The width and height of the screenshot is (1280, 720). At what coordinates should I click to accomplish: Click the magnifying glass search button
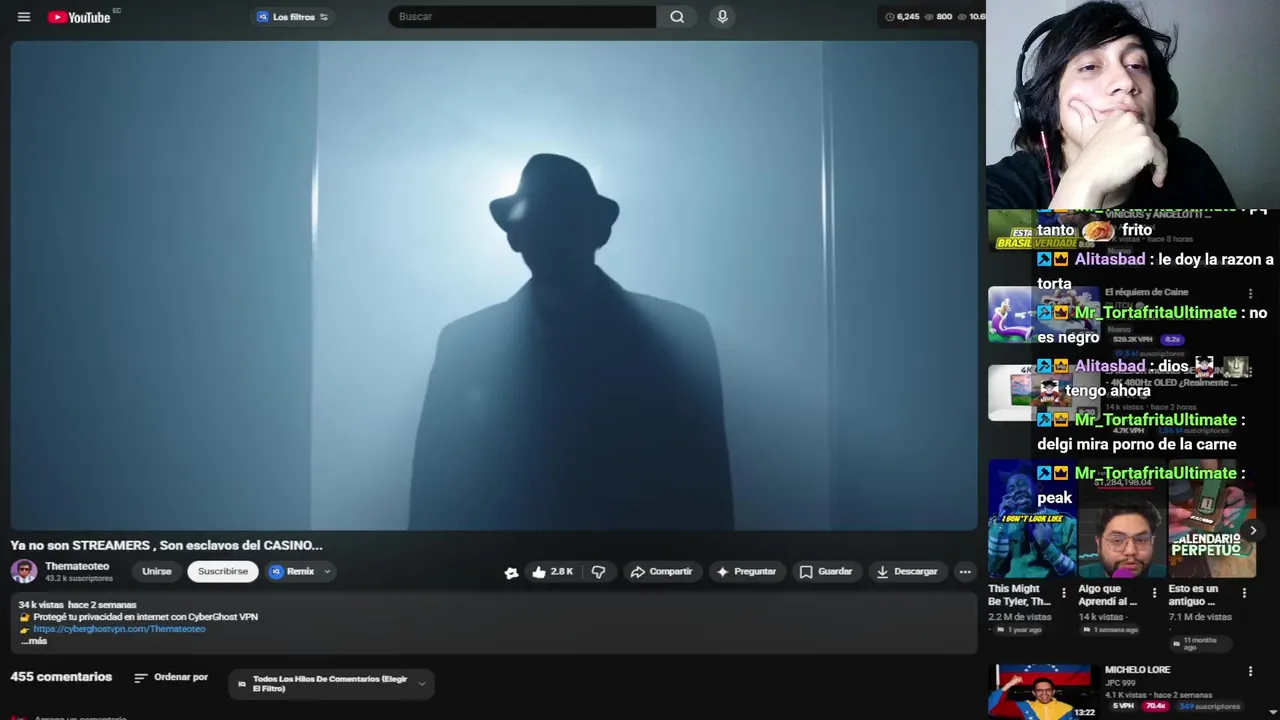[x=677, y=17]
